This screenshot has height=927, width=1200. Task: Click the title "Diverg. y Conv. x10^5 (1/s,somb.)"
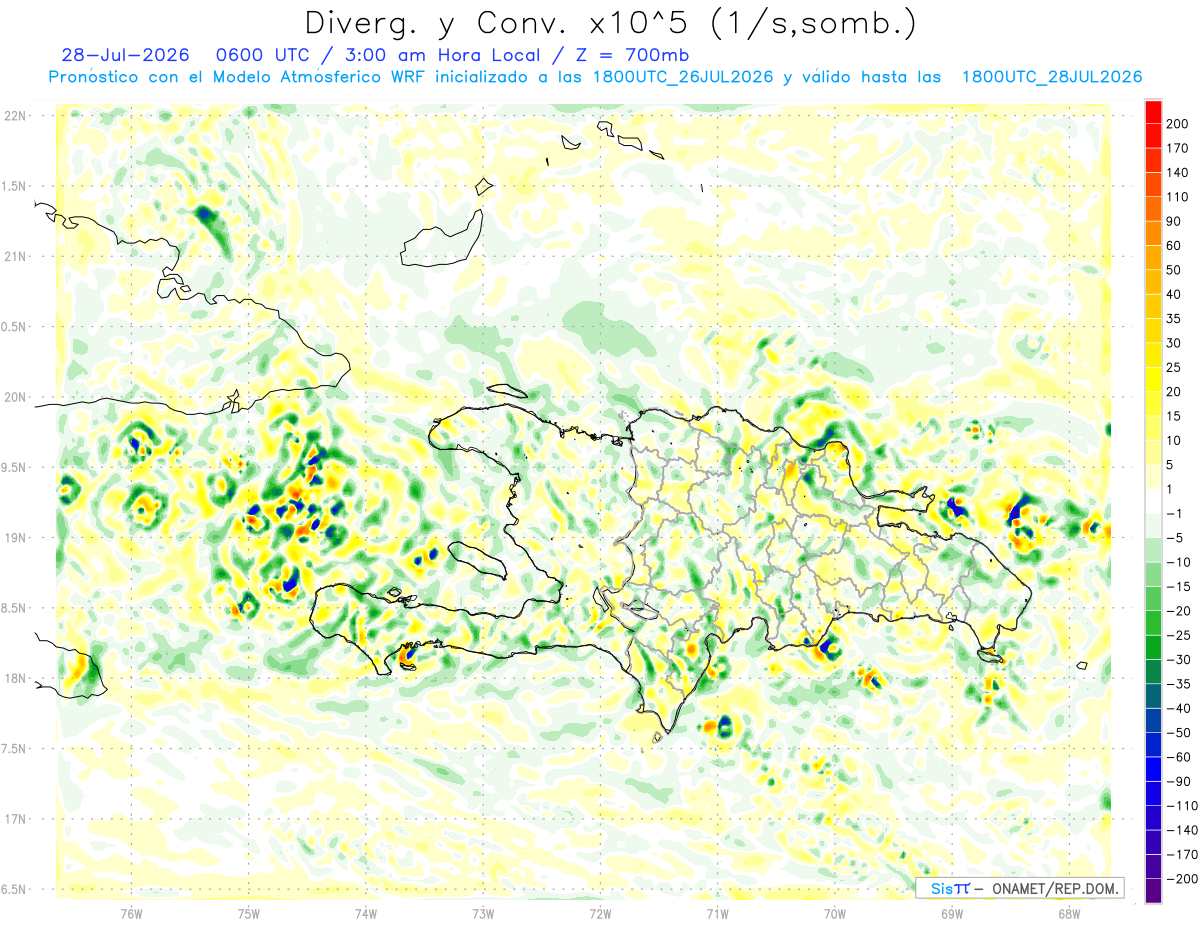click(610, 22)
